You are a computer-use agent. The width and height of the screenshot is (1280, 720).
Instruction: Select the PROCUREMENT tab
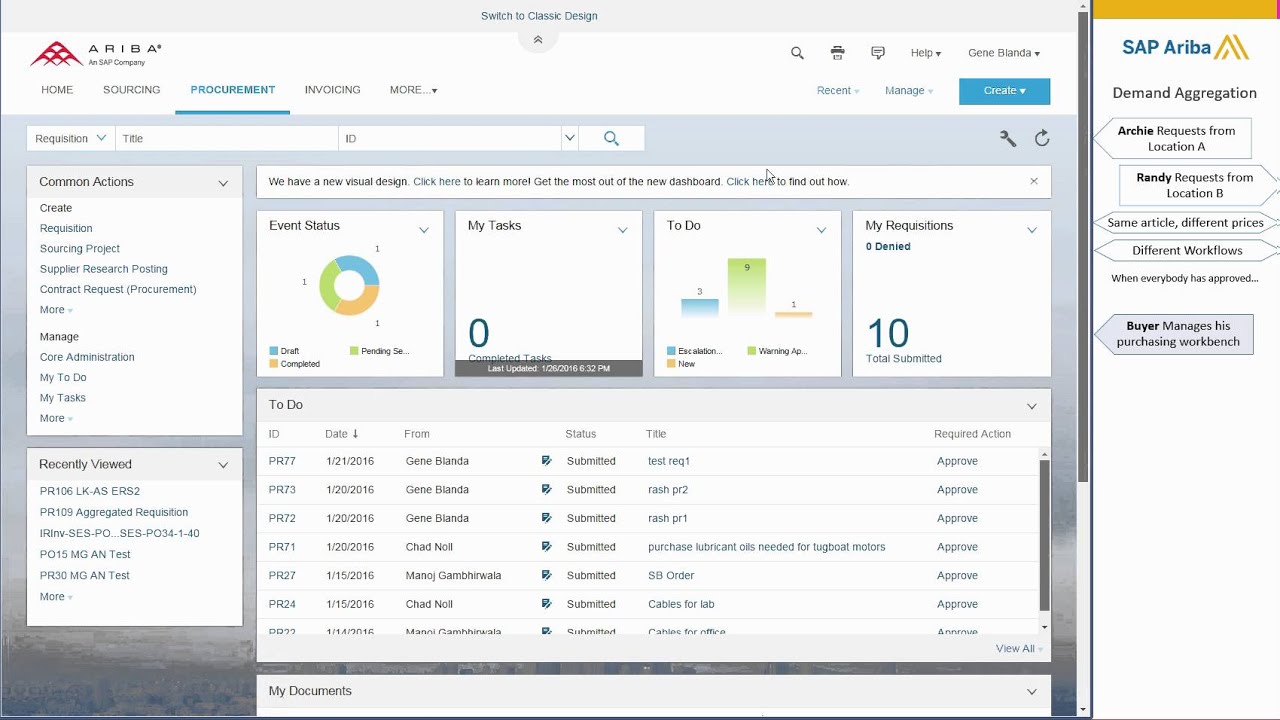click(233, 90)
